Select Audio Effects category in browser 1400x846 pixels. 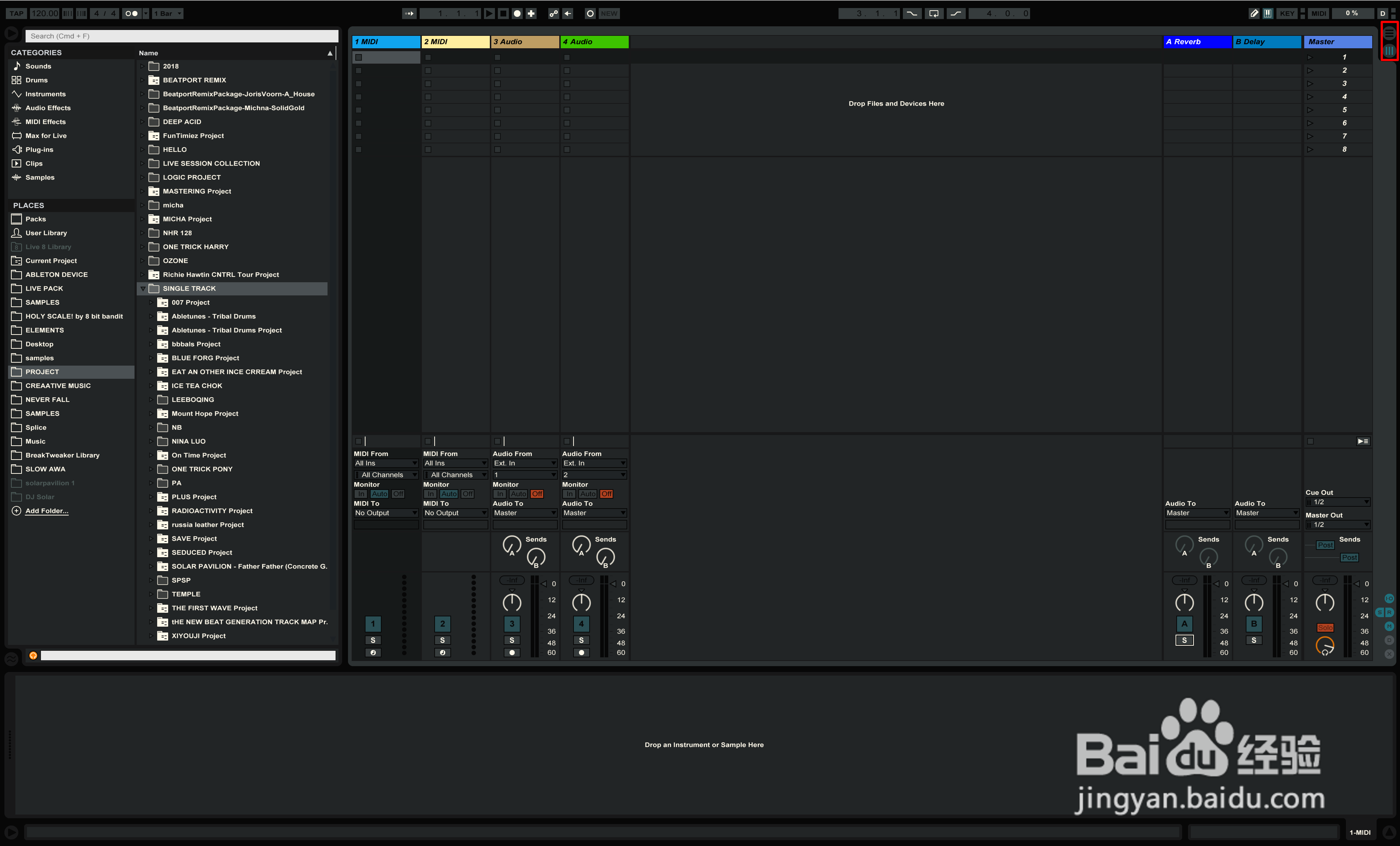[x=48, y=108]
